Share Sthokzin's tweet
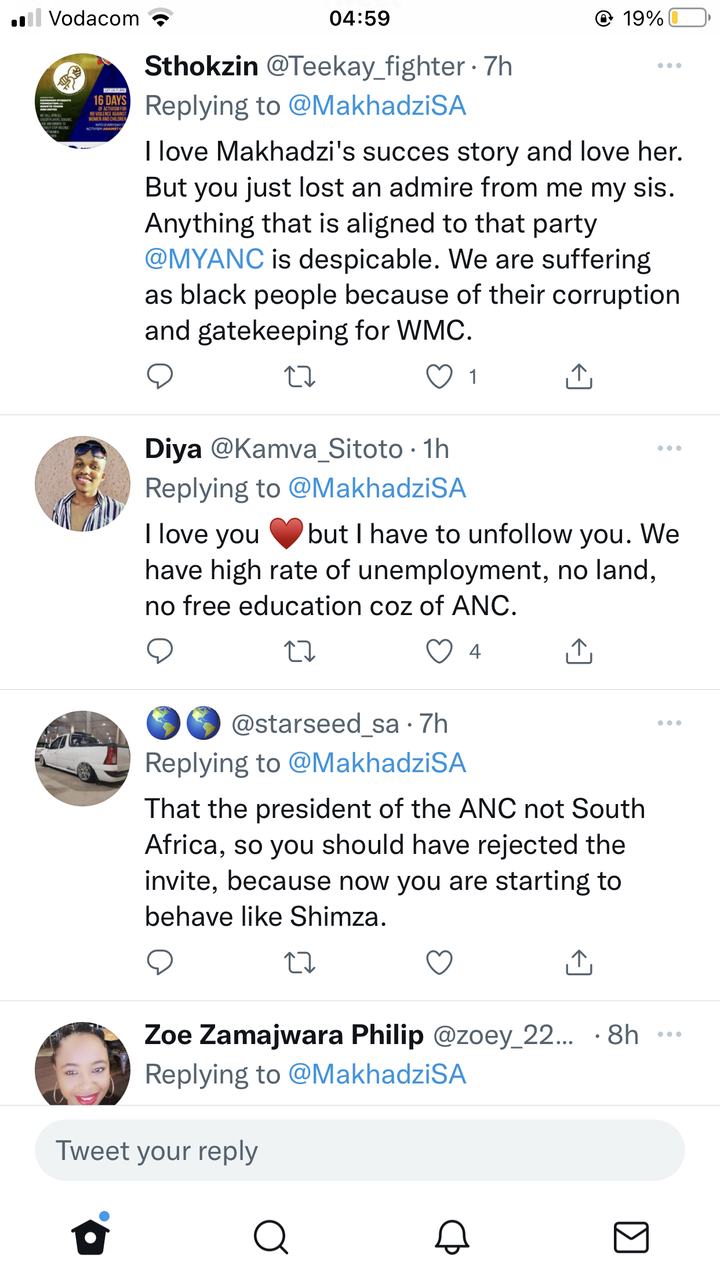Image resolution: width=720 pixels, height=1280 pixels. pyautogui.click(x=579, y=376)
